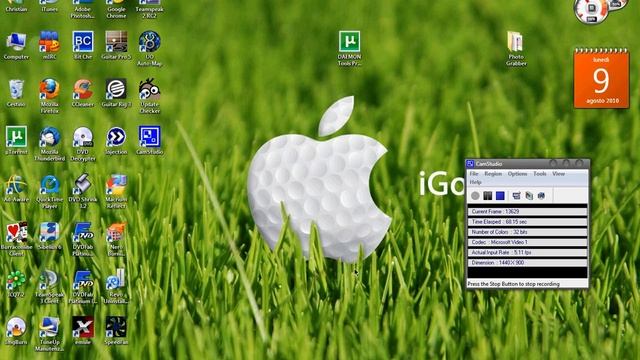Open the File menu in CamStudio
The width and height of the screenshot is (640, 360).
[x=474, y=174]
